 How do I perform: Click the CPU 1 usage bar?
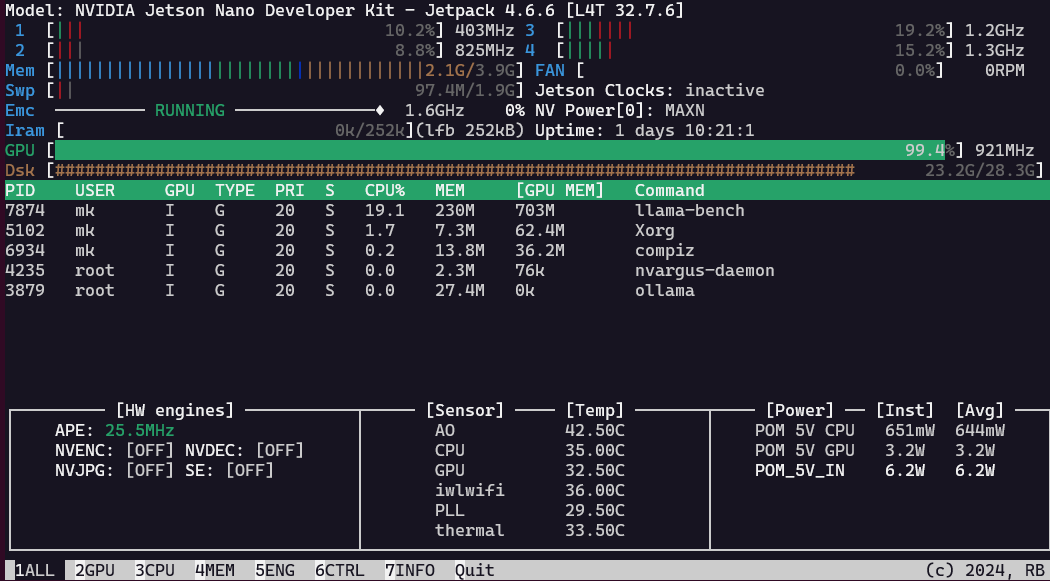point(245,30)
